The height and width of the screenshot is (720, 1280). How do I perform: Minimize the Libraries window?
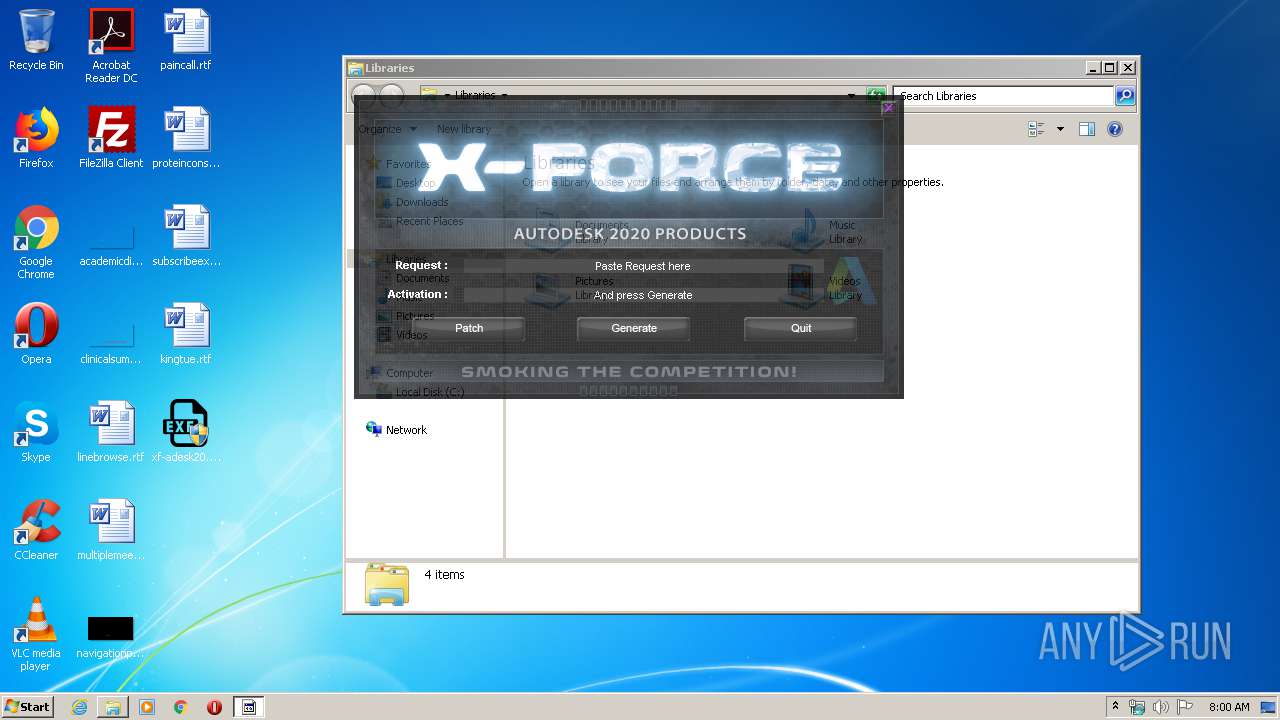pyautogui.click(x=1093, y=68)
